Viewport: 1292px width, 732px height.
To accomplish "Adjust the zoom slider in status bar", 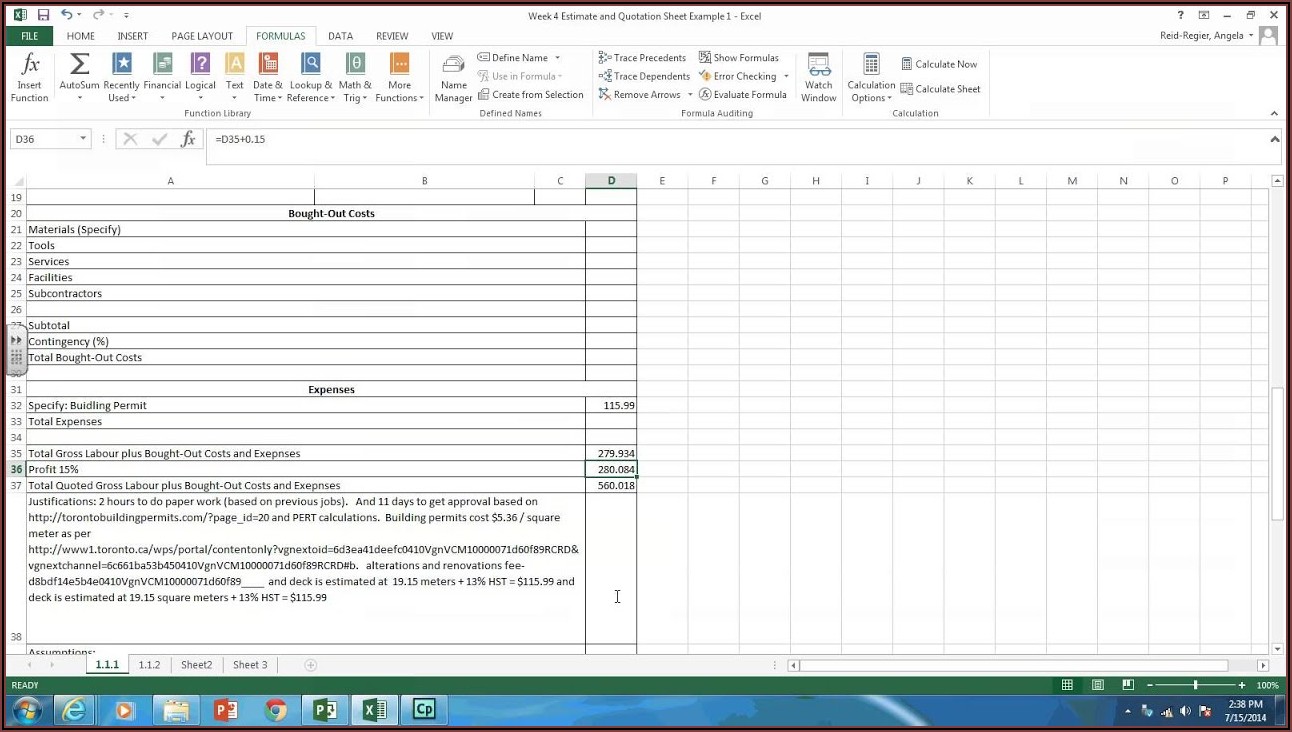I will 1195,685.
